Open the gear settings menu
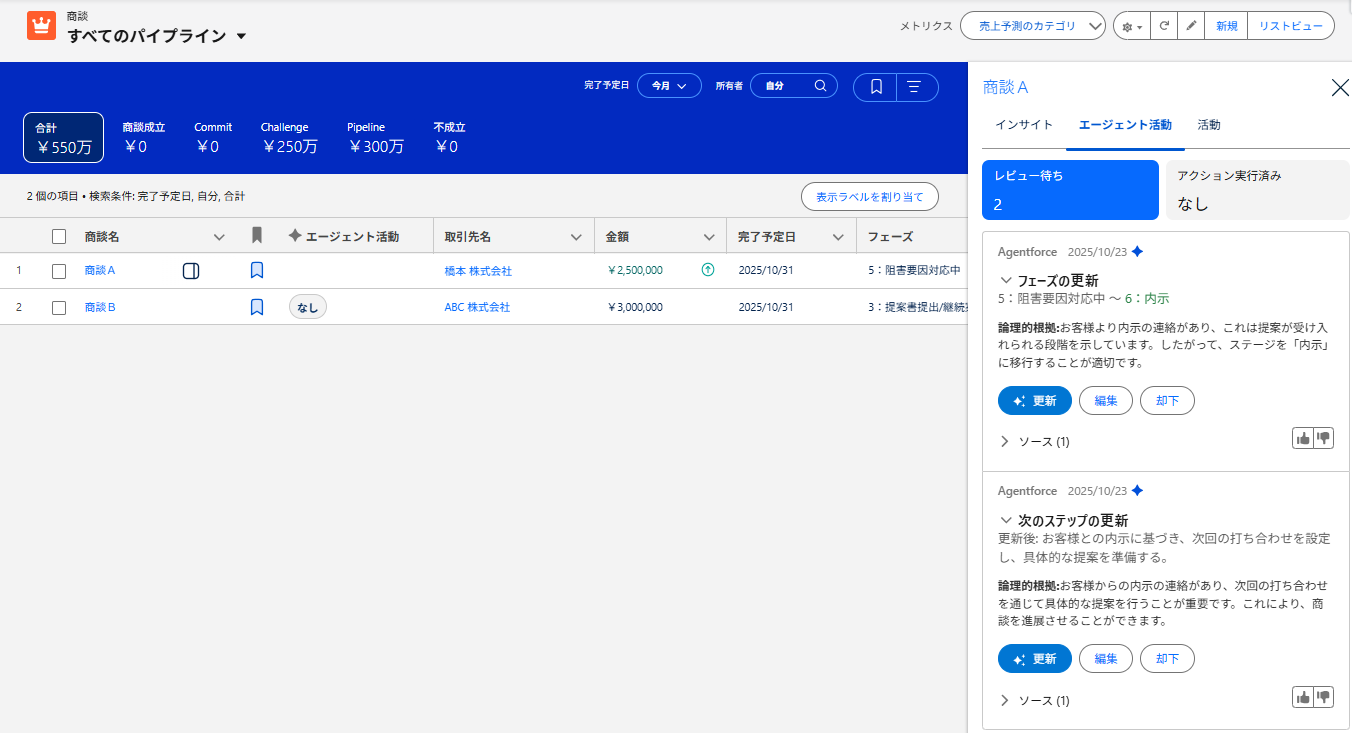The height and width of the screenshot is (733, 1352). pos(1131,26)
